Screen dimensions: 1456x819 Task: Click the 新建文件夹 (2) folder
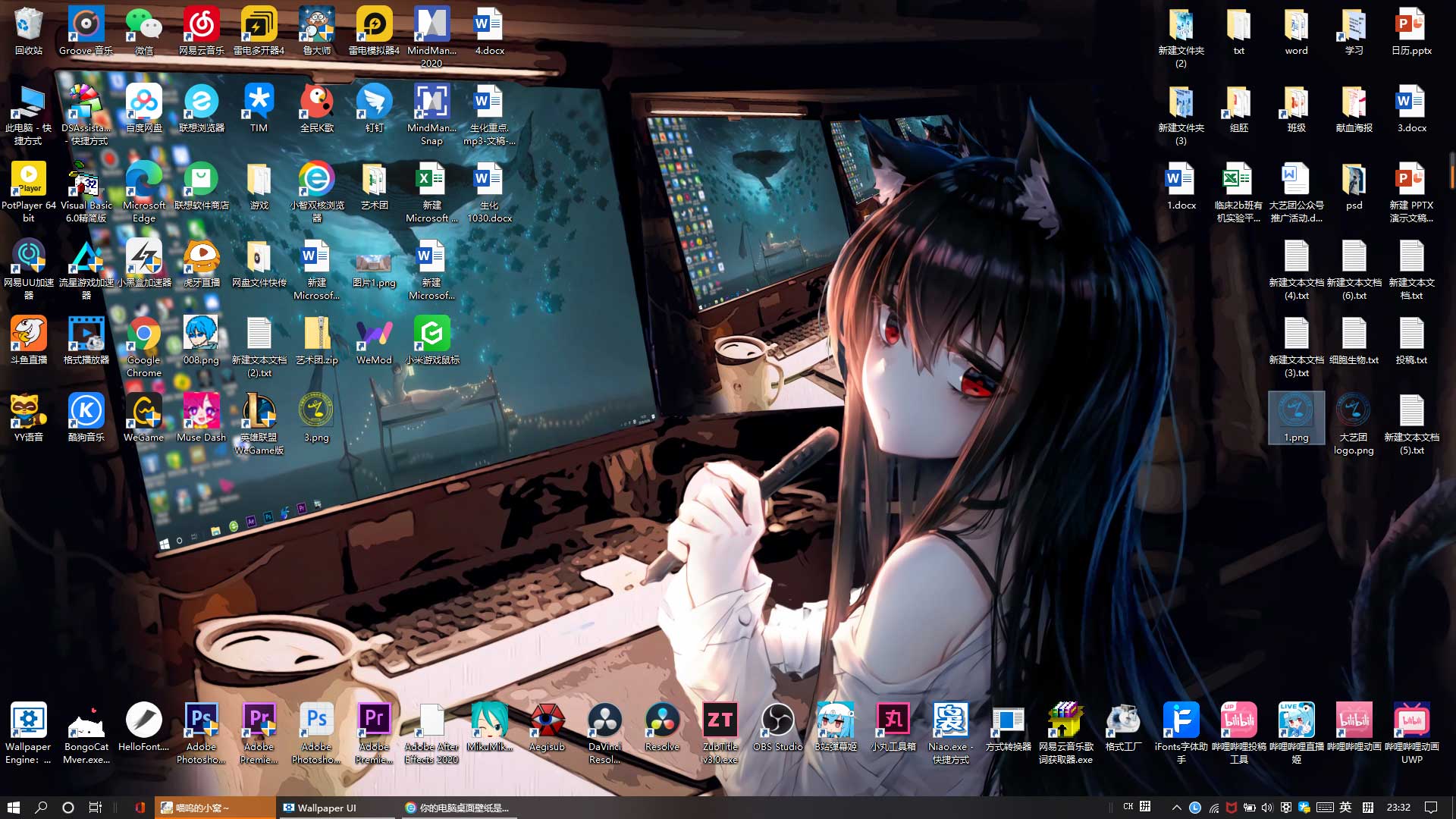click(x=1181, y=38)
